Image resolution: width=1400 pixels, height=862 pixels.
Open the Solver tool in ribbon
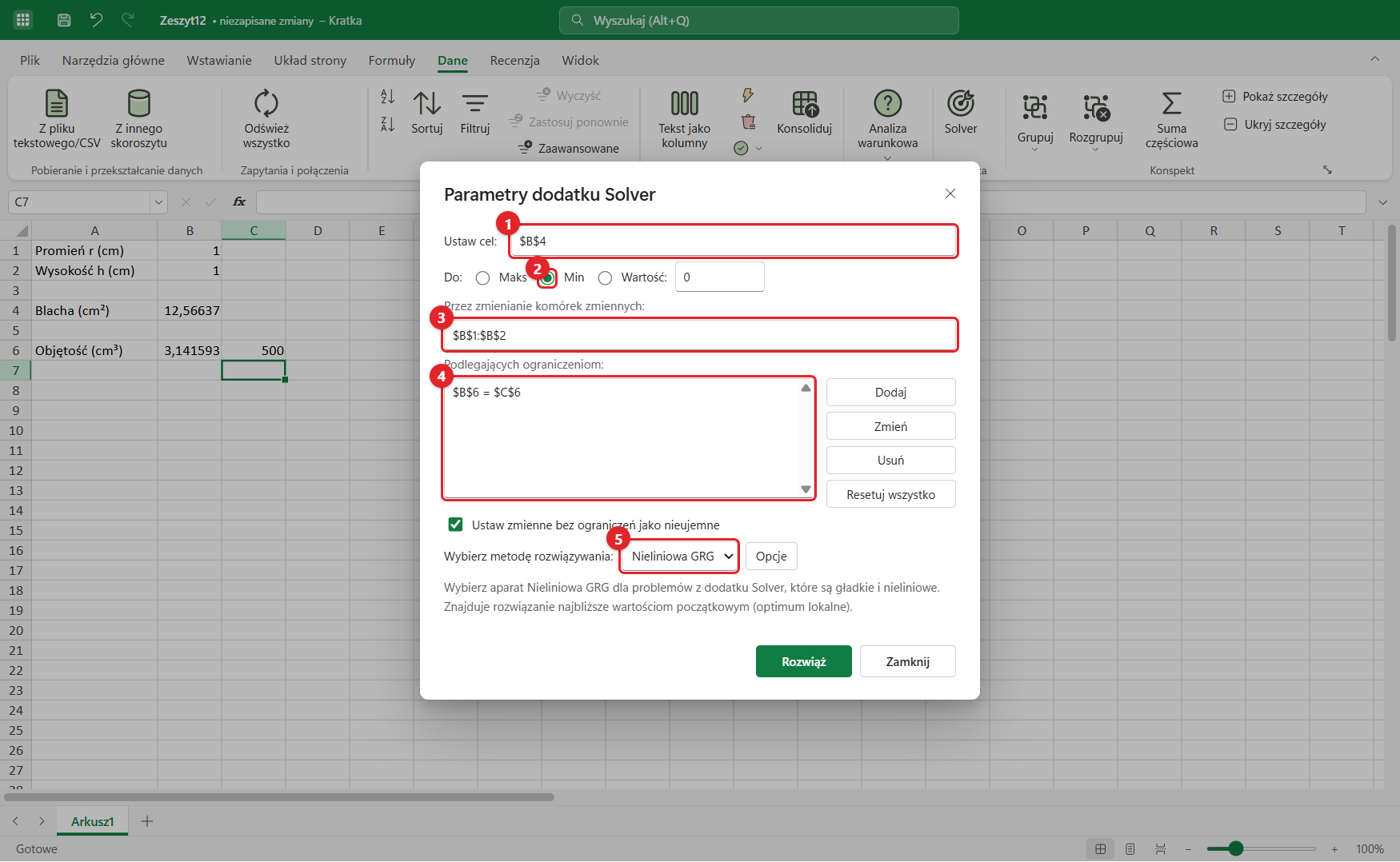[x=961, y=113]
